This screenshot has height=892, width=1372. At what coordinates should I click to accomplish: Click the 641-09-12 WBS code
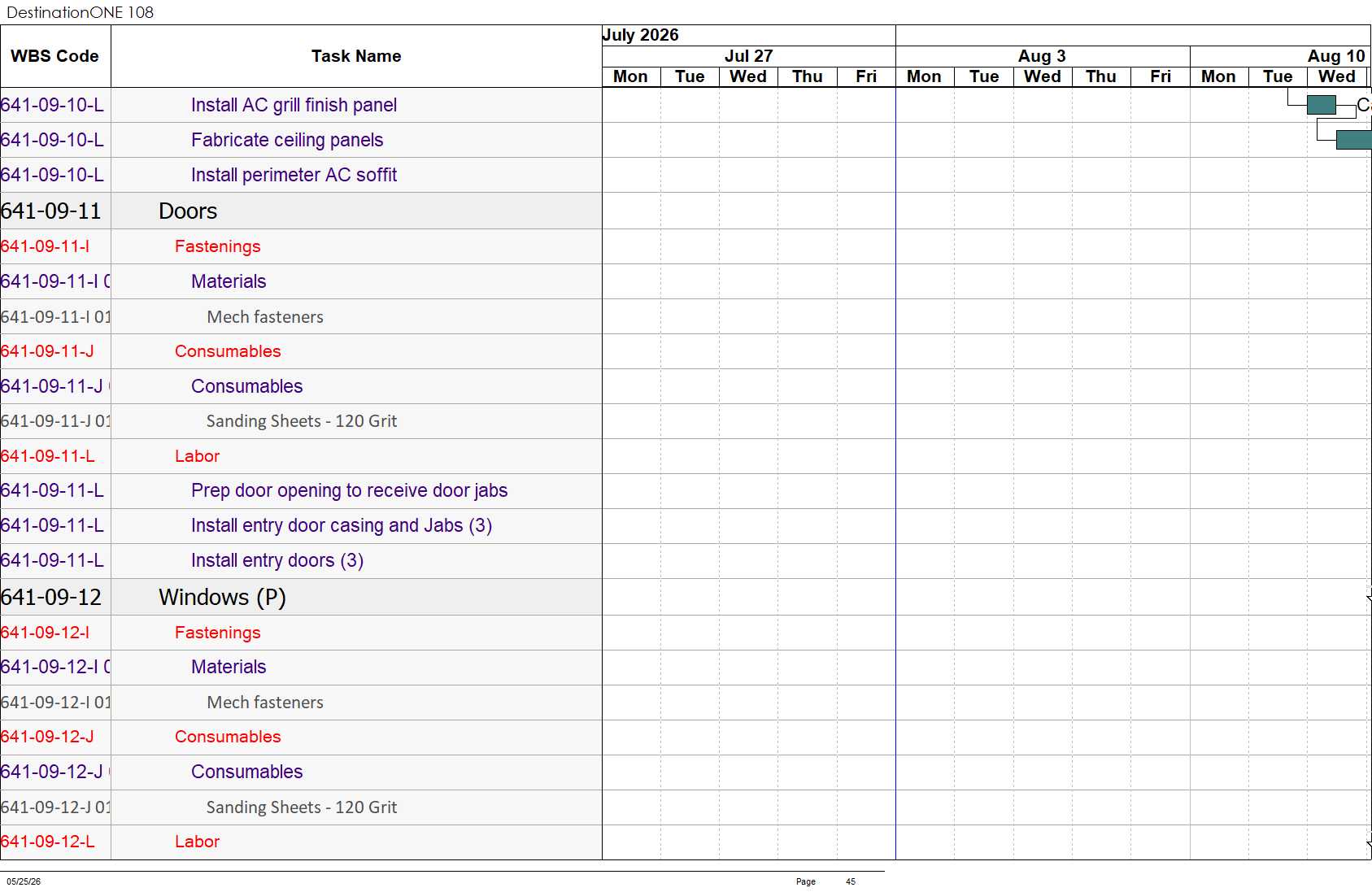click(x=51, y=597)
